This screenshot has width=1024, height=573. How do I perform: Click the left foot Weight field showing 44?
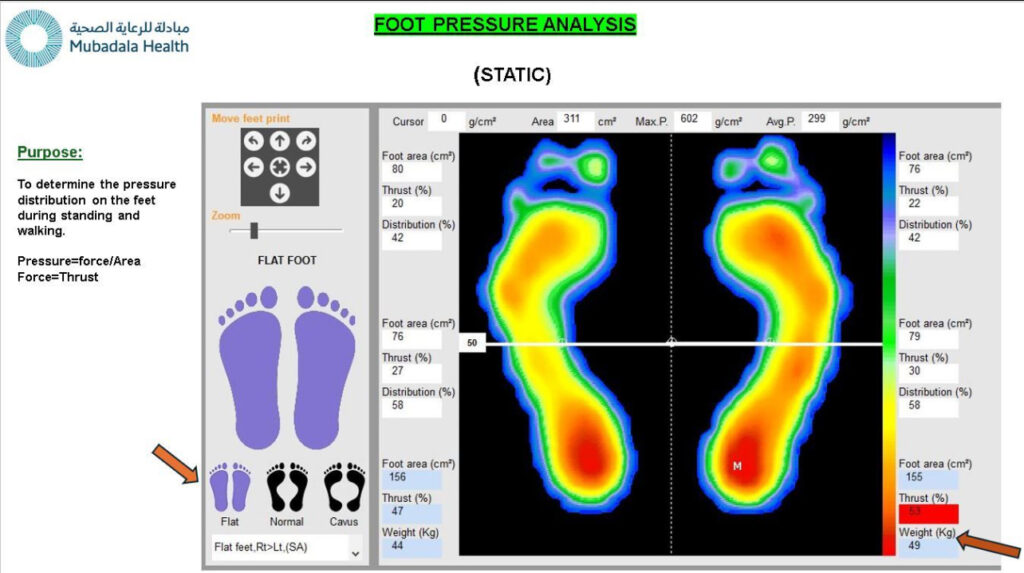tap(410, 548)
